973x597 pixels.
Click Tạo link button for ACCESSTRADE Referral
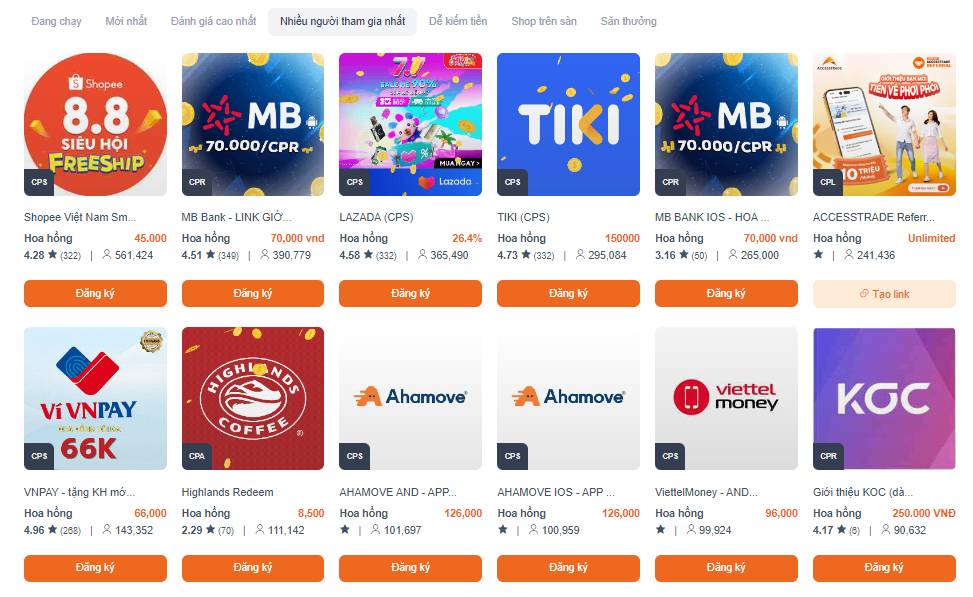pyautogui.click(x=884, y=294)
